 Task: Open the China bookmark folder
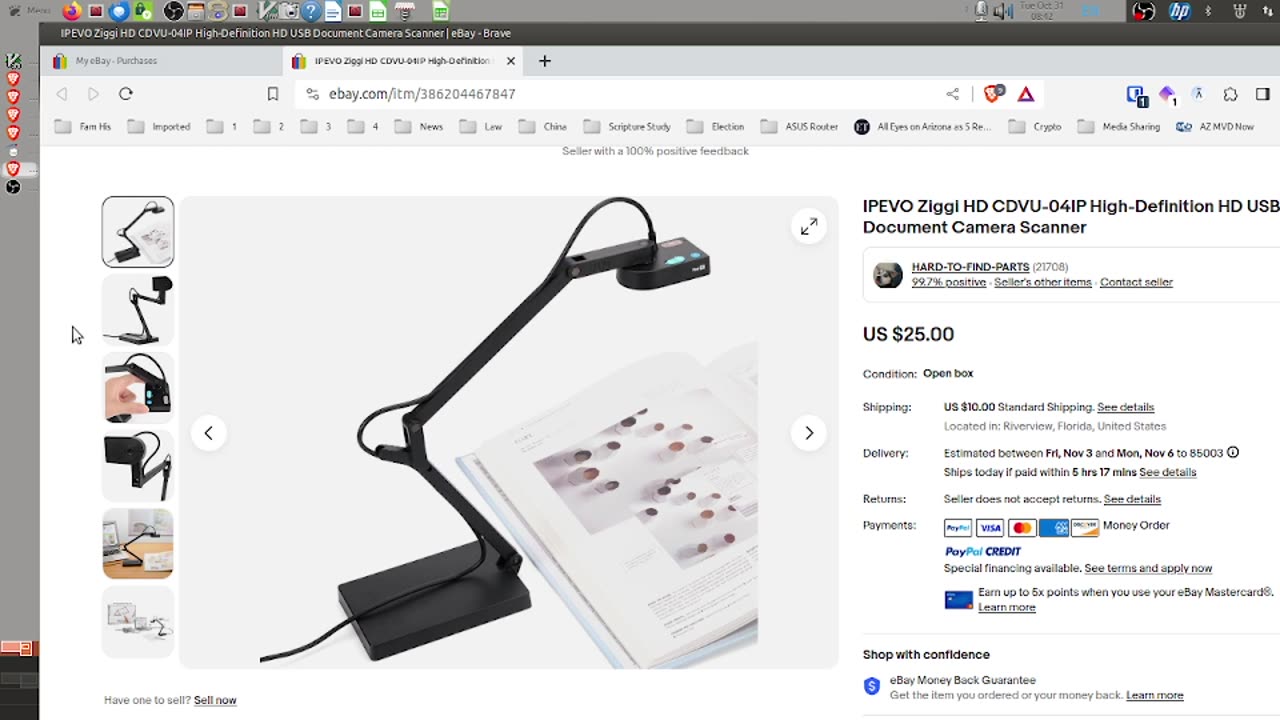[x=543, y=127]
